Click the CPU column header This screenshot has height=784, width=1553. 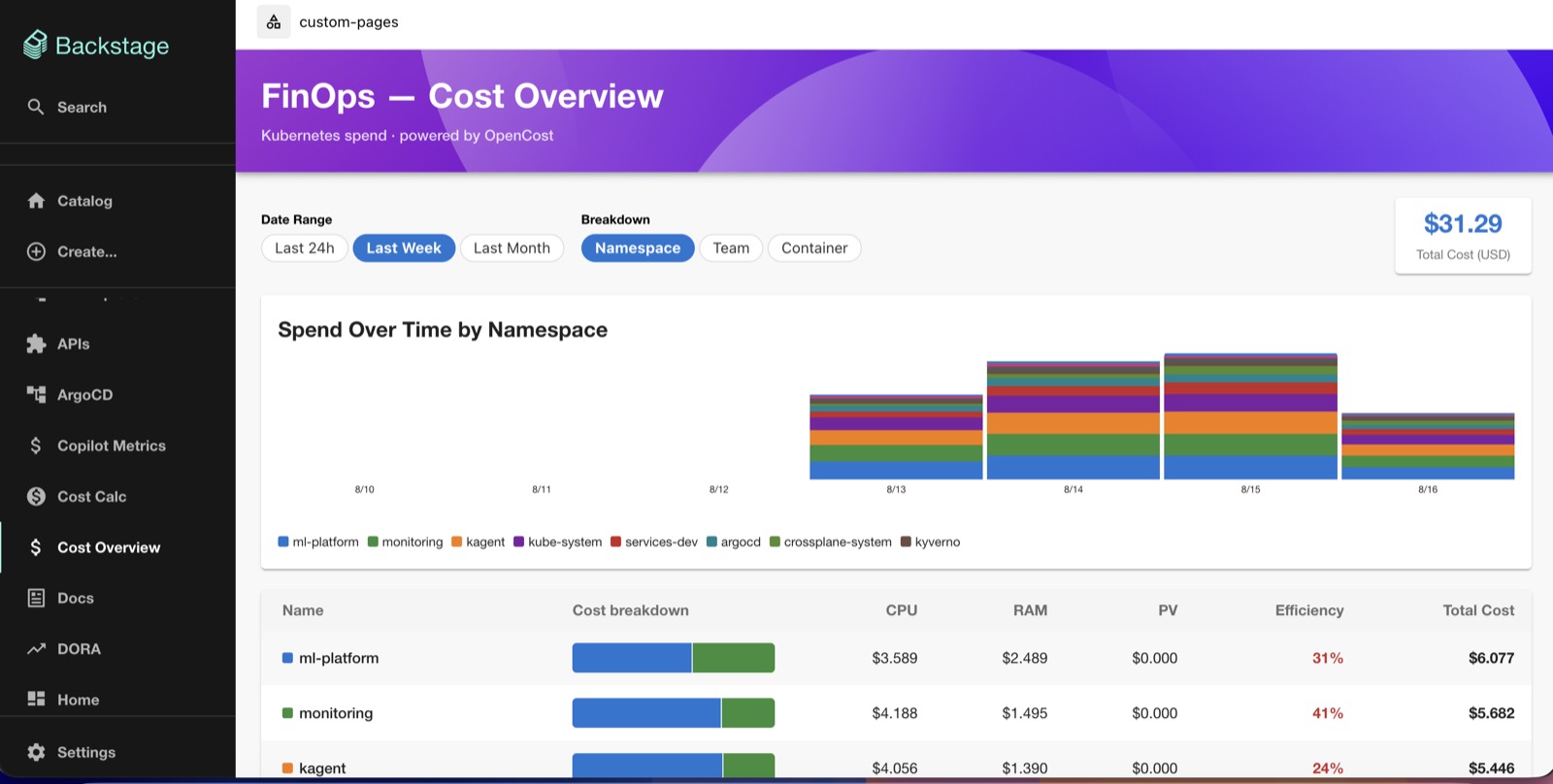[902, 610]
